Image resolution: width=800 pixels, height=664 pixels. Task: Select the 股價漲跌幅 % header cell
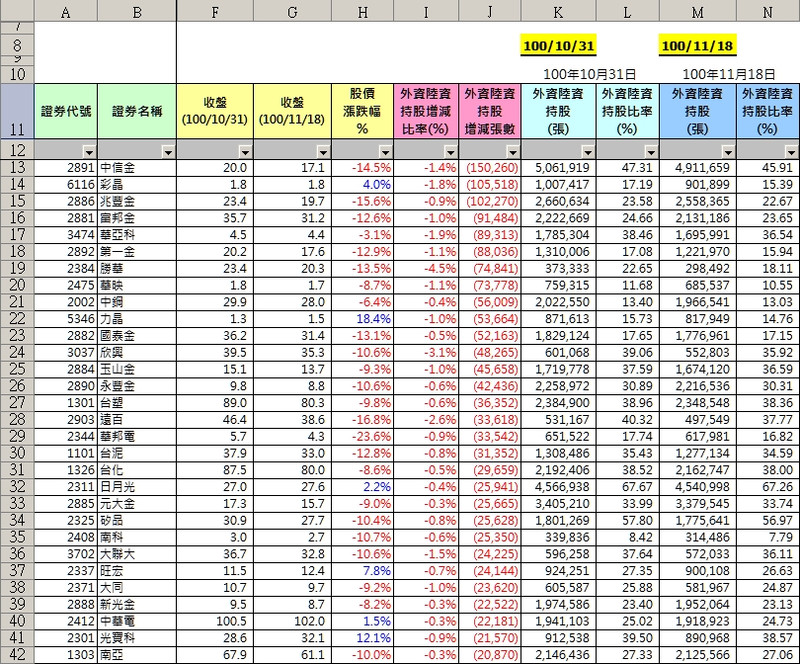(x=362, y=111)
